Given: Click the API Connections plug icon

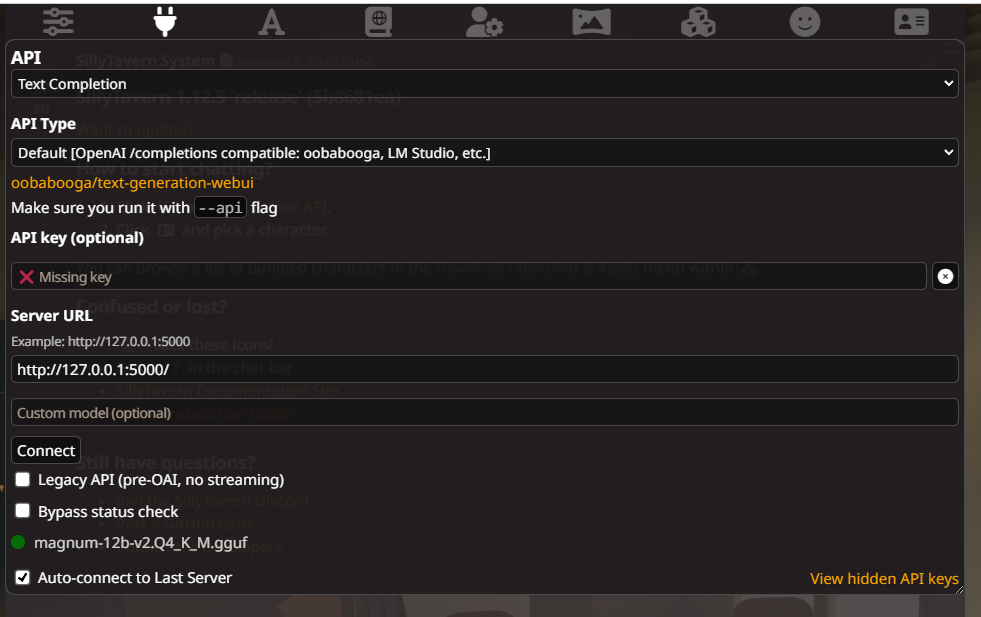Looking at the screenshot, I should [165, 22].
